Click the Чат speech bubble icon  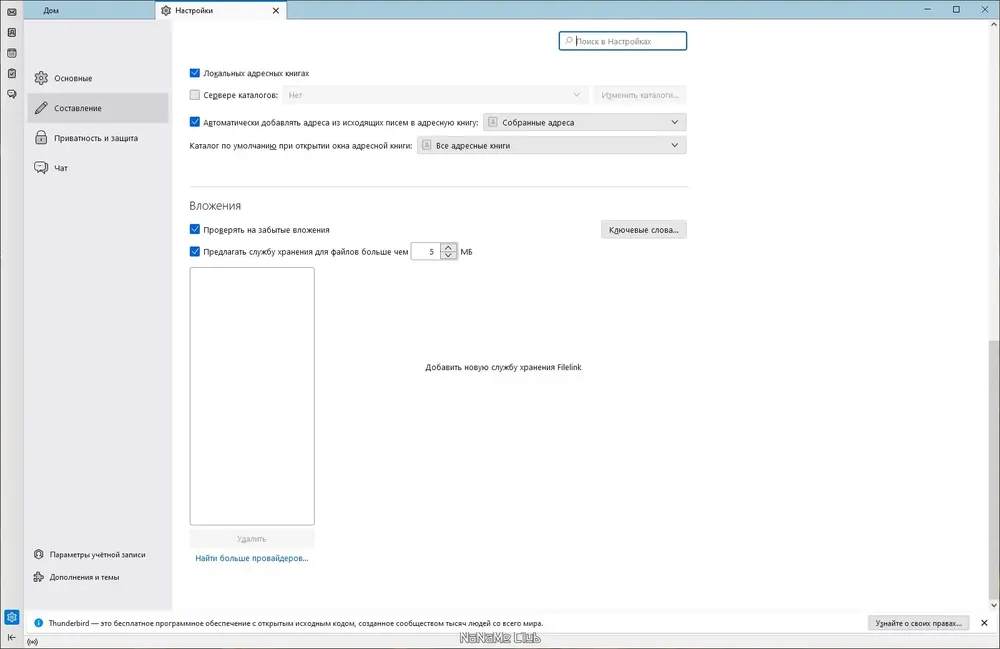(41, 168)
